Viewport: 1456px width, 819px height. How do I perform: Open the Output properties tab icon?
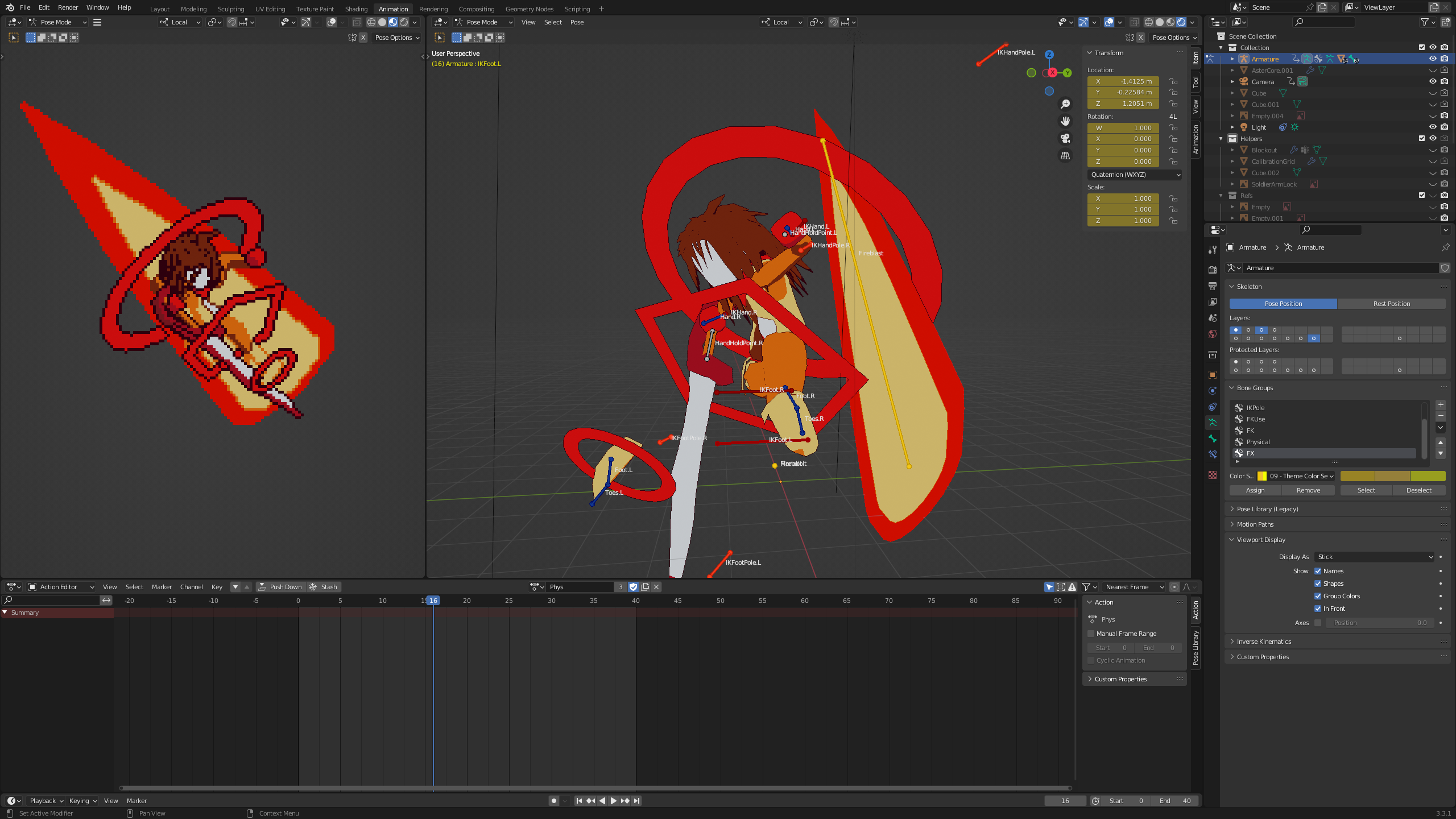tap(1213, 286)
